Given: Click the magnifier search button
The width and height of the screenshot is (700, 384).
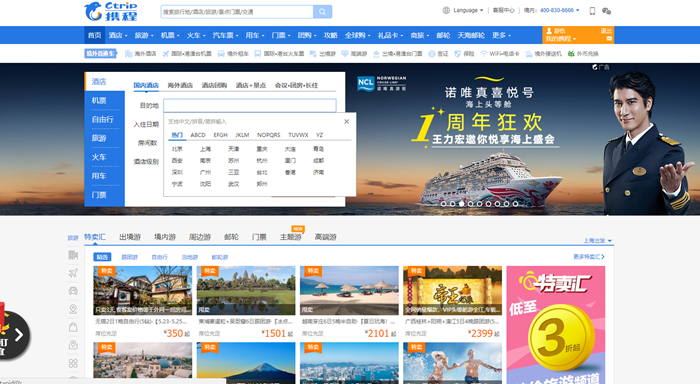Looking at the screenshot, I should (x=322, y=12).
